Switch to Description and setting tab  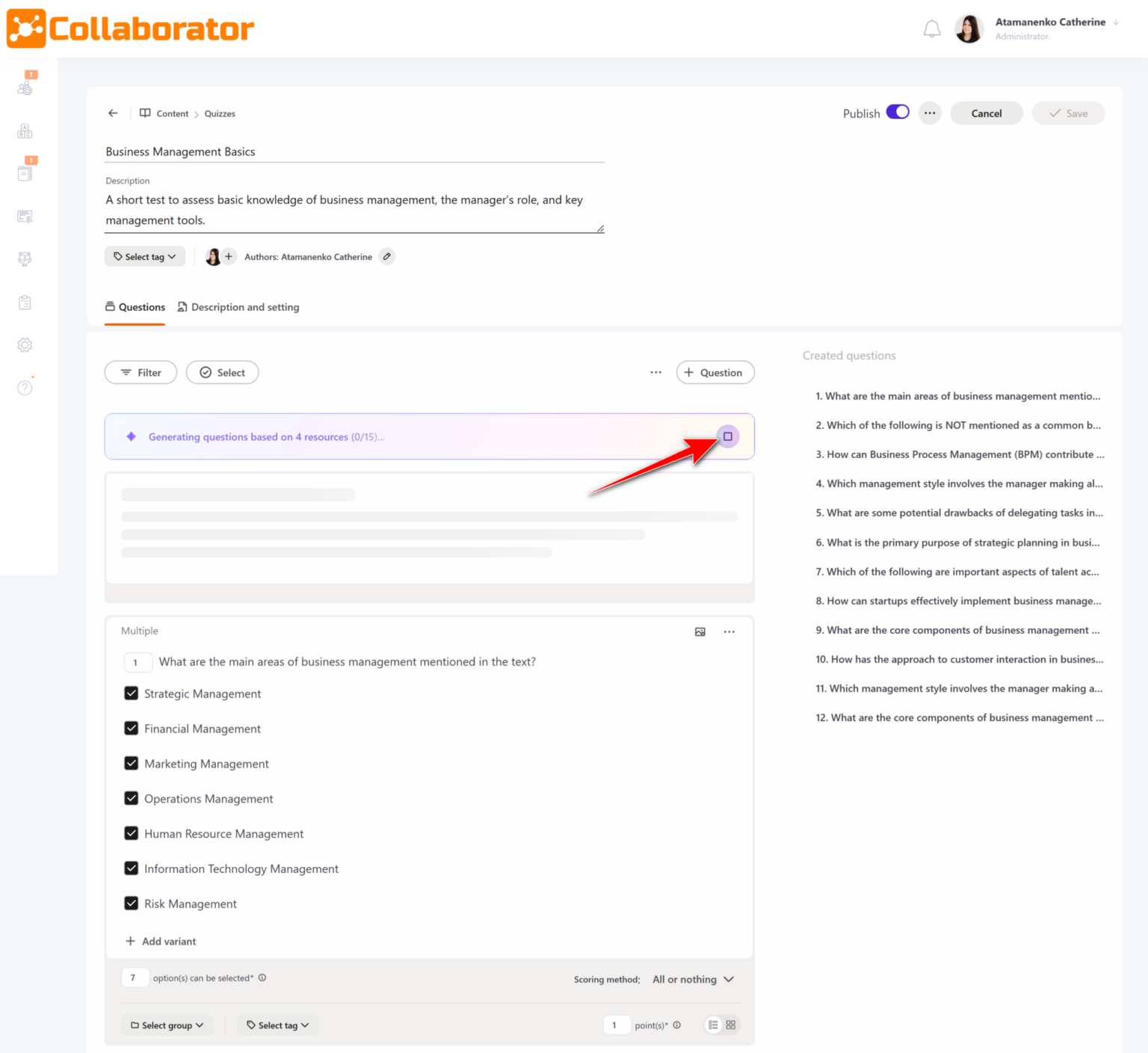pyautogui.click(x=238, y=307)
